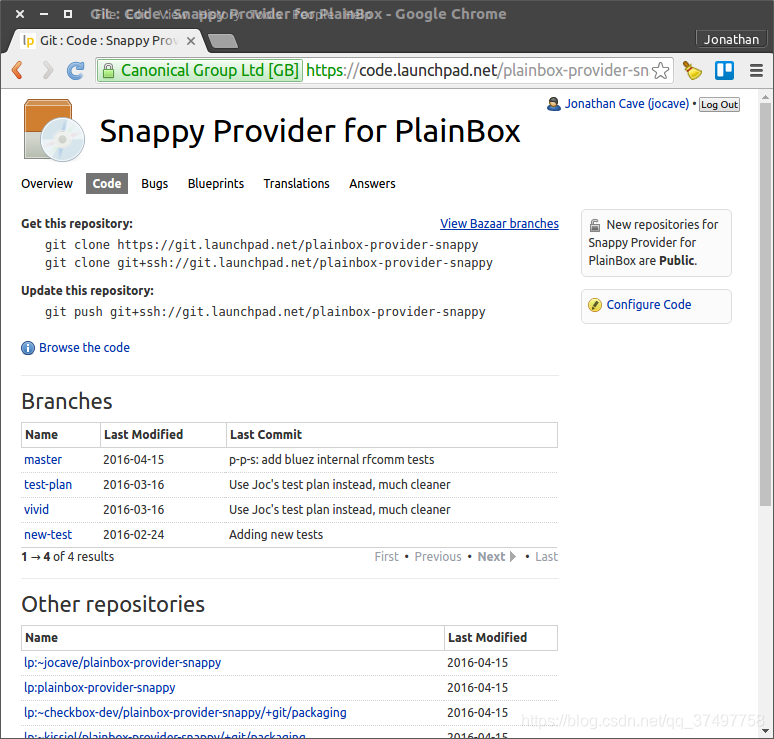Click the https git clone command text
Viewport: 774px width, 739px height.
pyautogui.click(x=262, y=245)
